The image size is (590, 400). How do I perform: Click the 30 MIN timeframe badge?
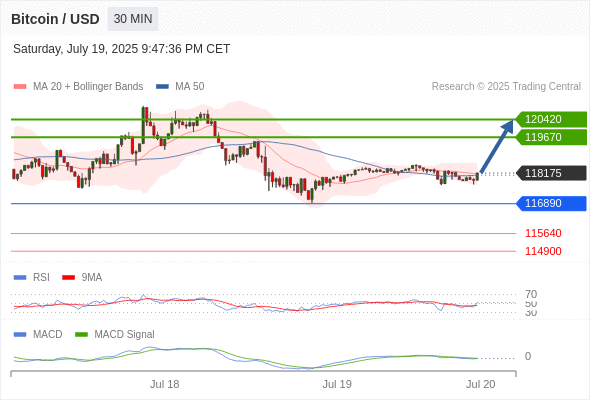[133, 19]
